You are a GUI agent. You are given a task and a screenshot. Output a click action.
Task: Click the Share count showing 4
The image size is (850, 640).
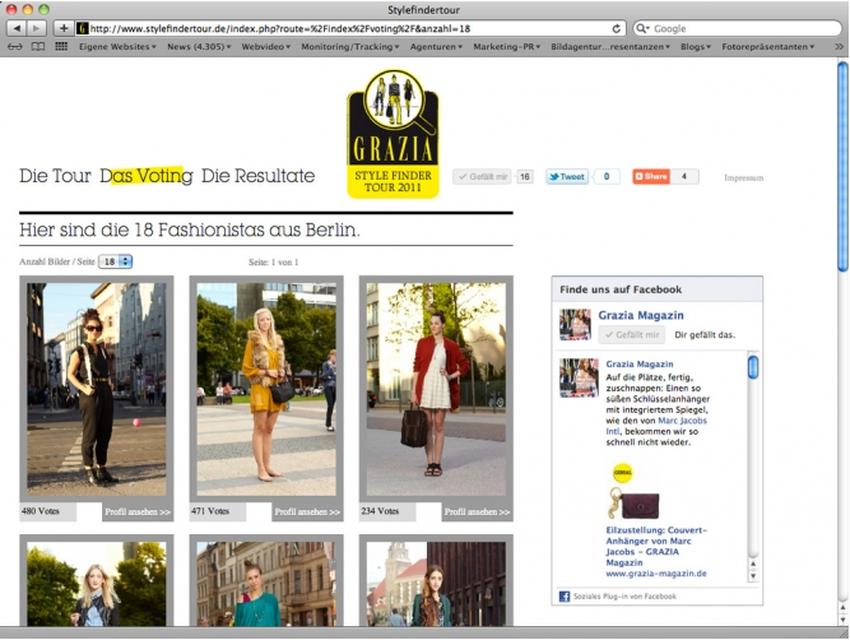pyautogui.click(x=684, y=177)
